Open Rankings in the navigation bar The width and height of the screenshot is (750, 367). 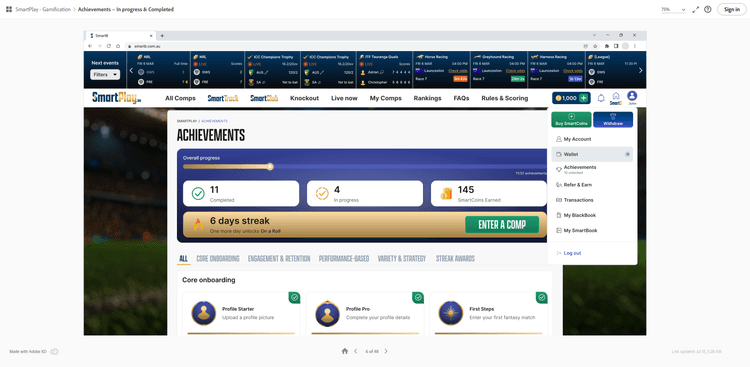[x=428, y=98]
